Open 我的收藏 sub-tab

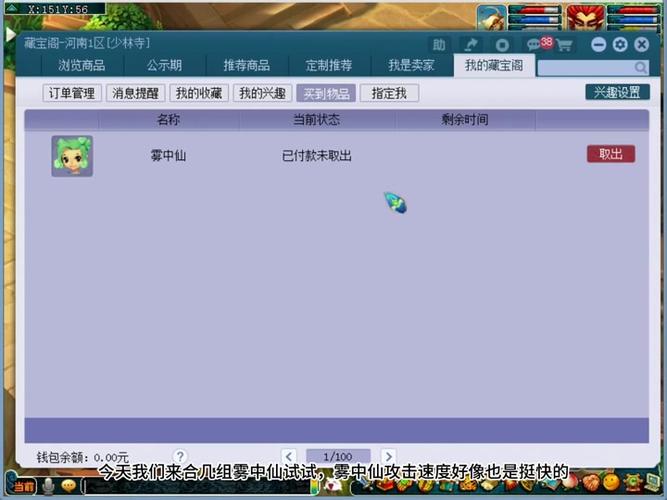pyautogui.click(x=199, y=93)
